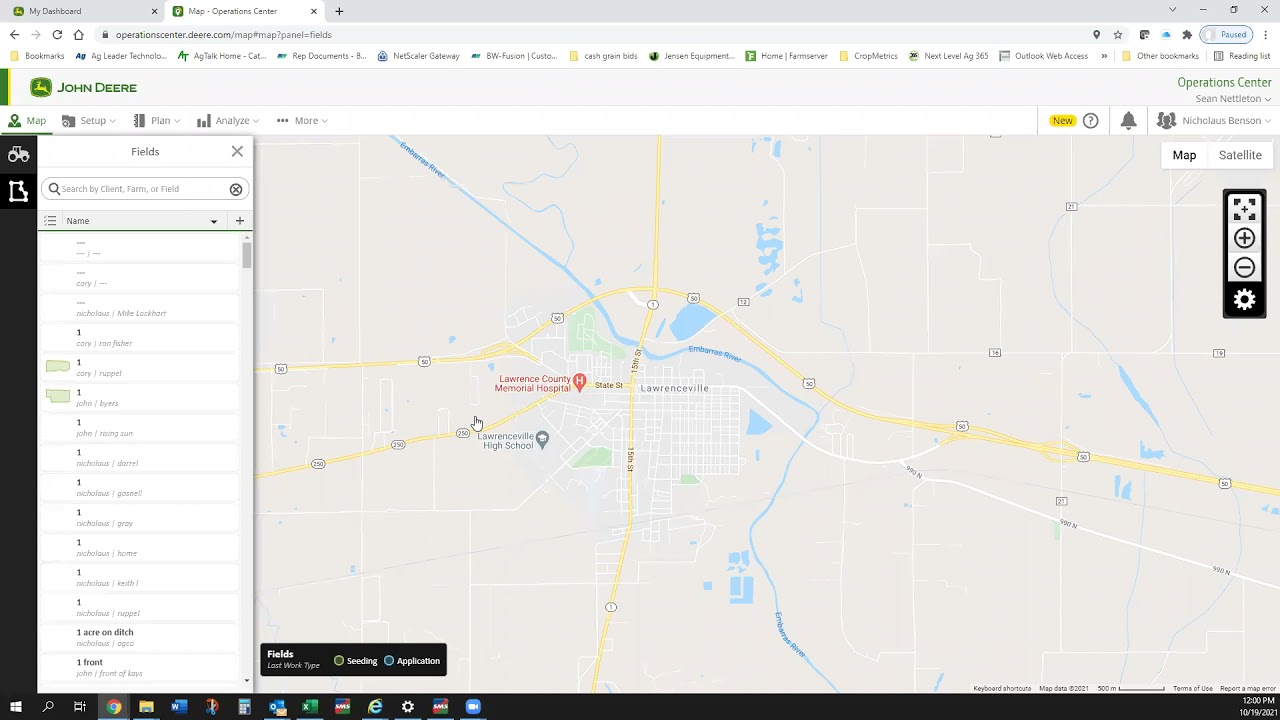Close the Fields panel
The image size is (1280, 720).
[x=237, y=151]
